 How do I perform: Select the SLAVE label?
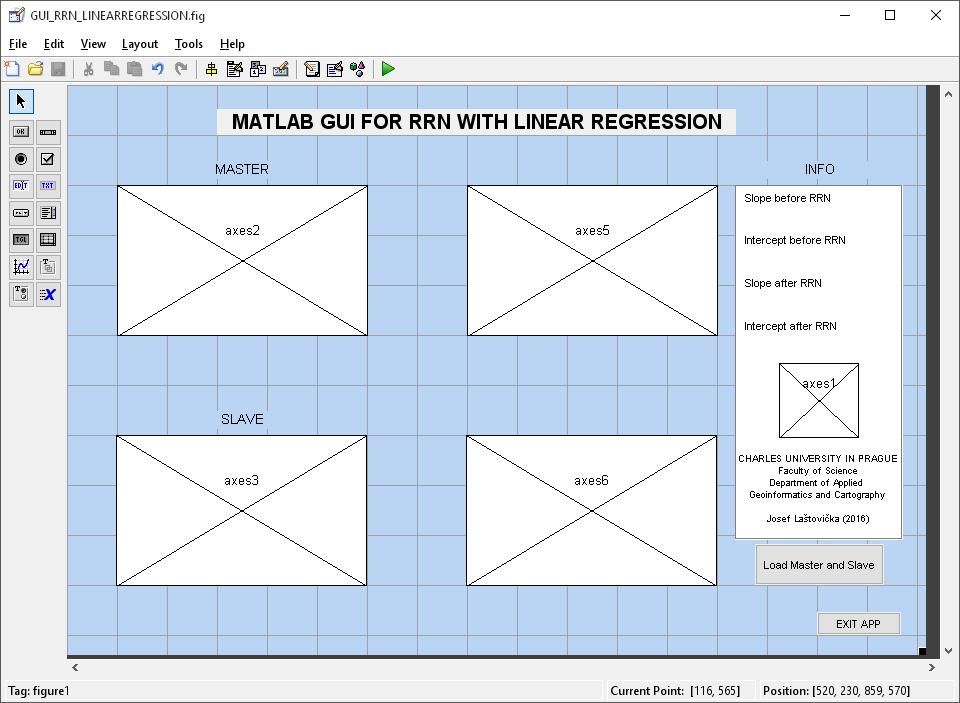(242, 419)
